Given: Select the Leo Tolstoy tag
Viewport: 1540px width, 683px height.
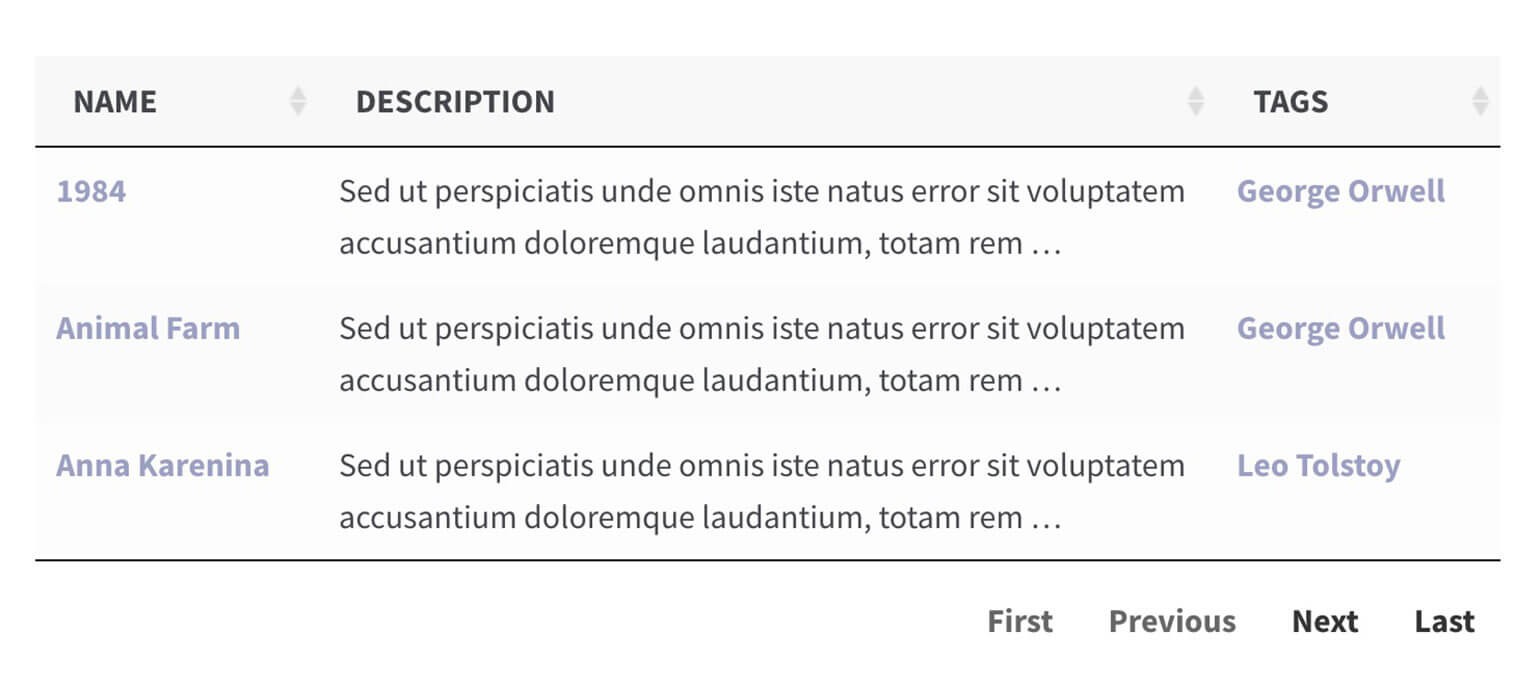Looking at the screenshot, I should (1318, 465).
